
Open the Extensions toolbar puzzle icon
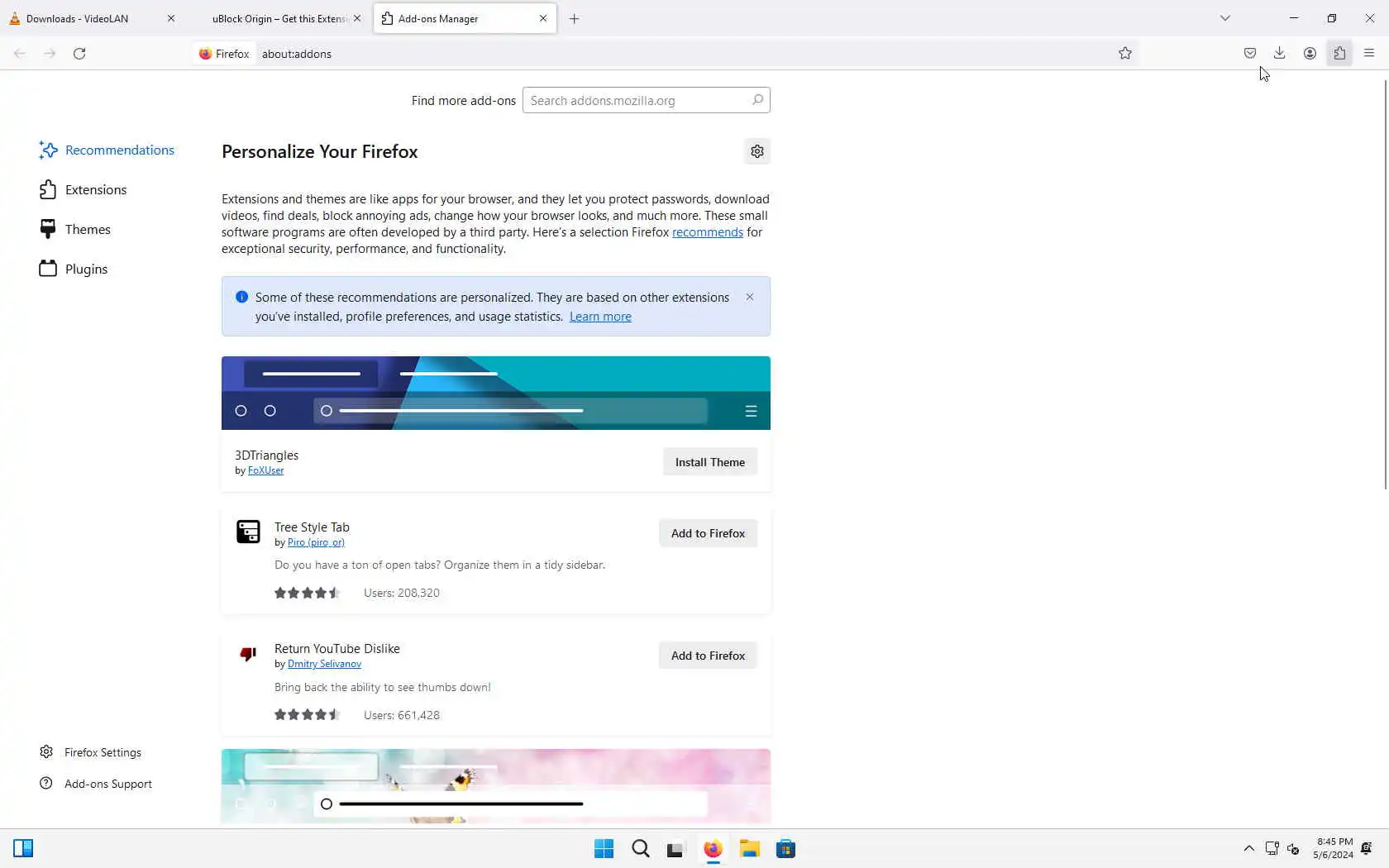1340,54
